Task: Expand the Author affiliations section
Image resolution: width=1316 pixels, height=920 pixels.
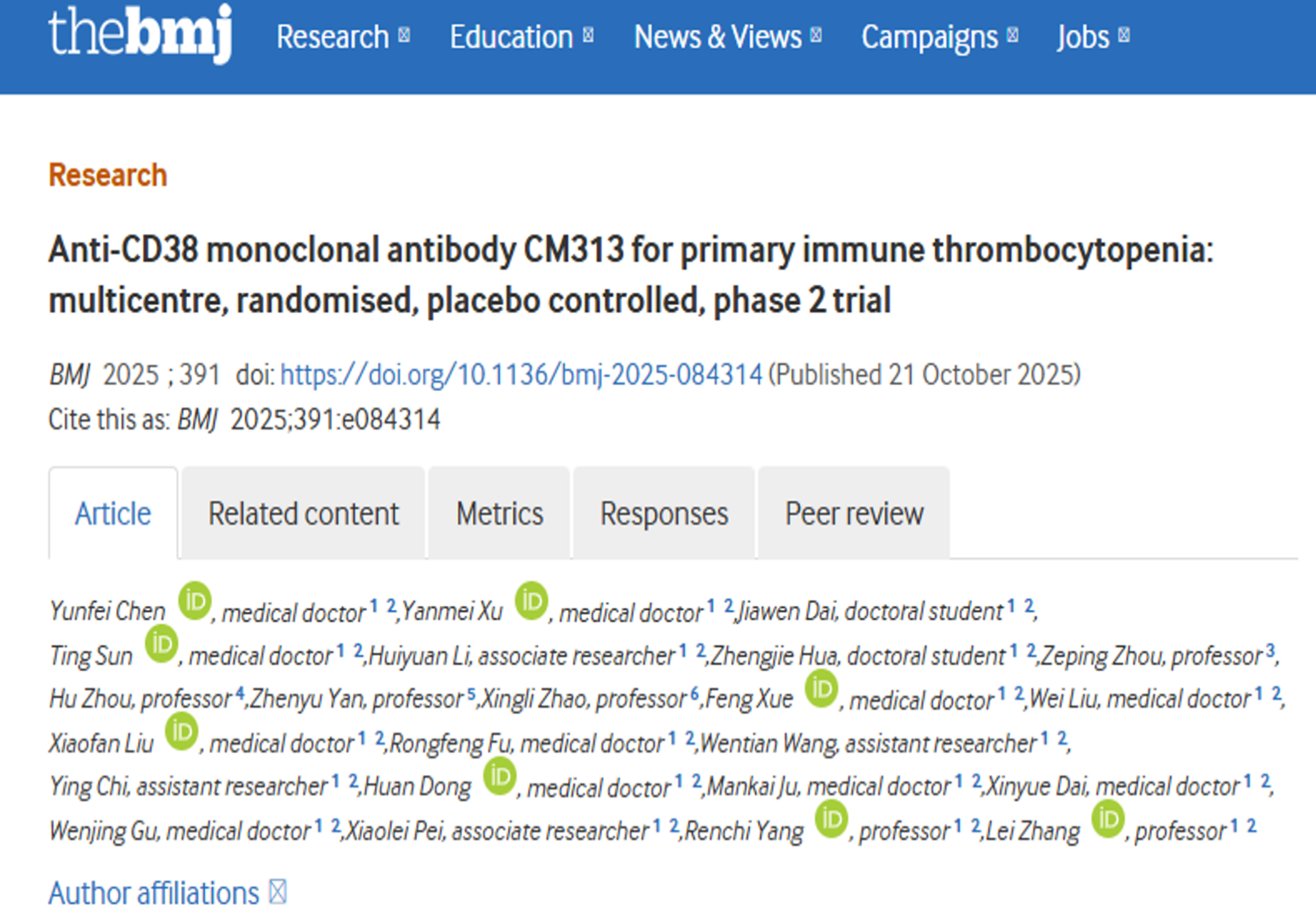Action: coord(167,894)
